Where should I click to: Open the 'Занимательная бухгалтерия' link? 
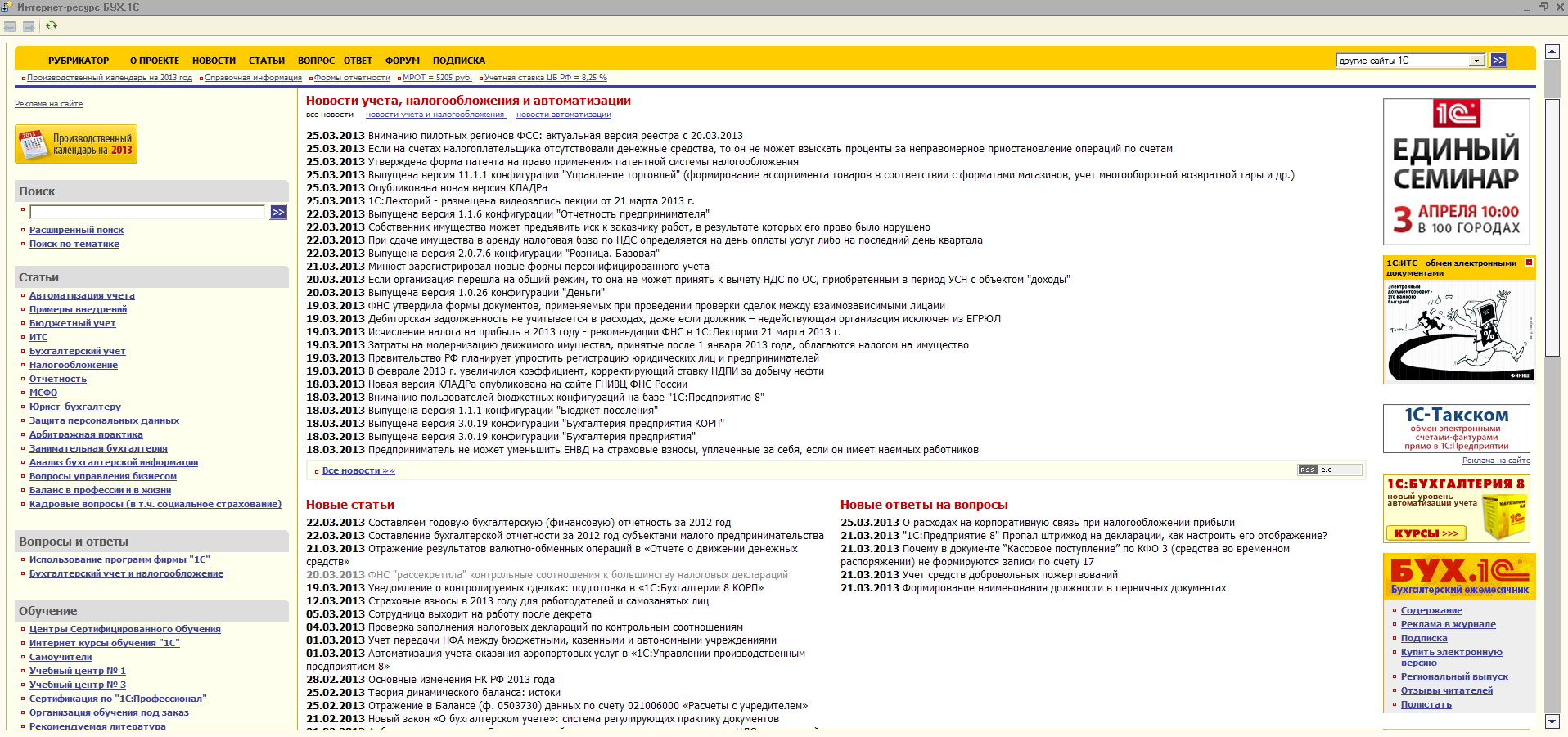point(98,448)
